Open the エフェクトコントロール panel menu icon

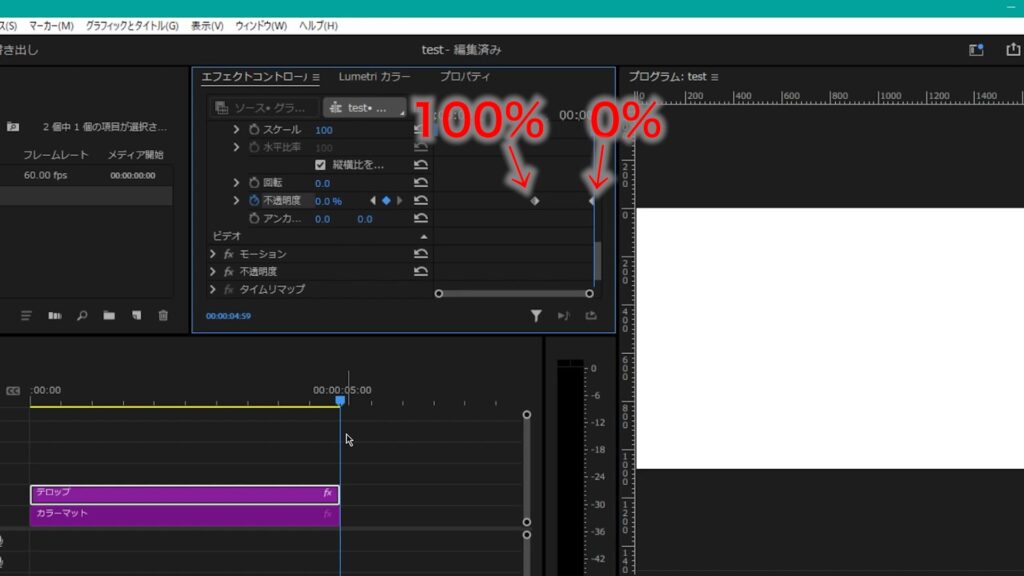316,77
